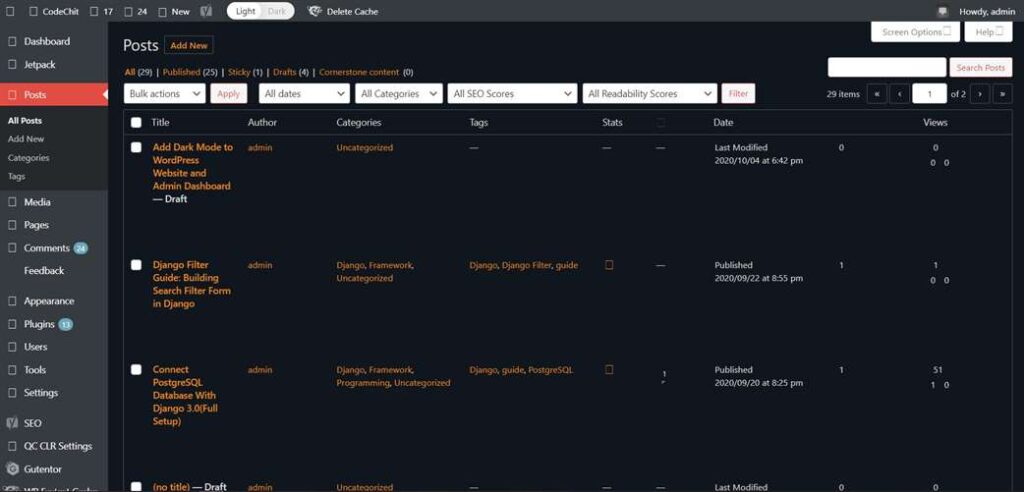
Task: Open the Add Dark Mode to WordPress post
Action: coord(192,167)
